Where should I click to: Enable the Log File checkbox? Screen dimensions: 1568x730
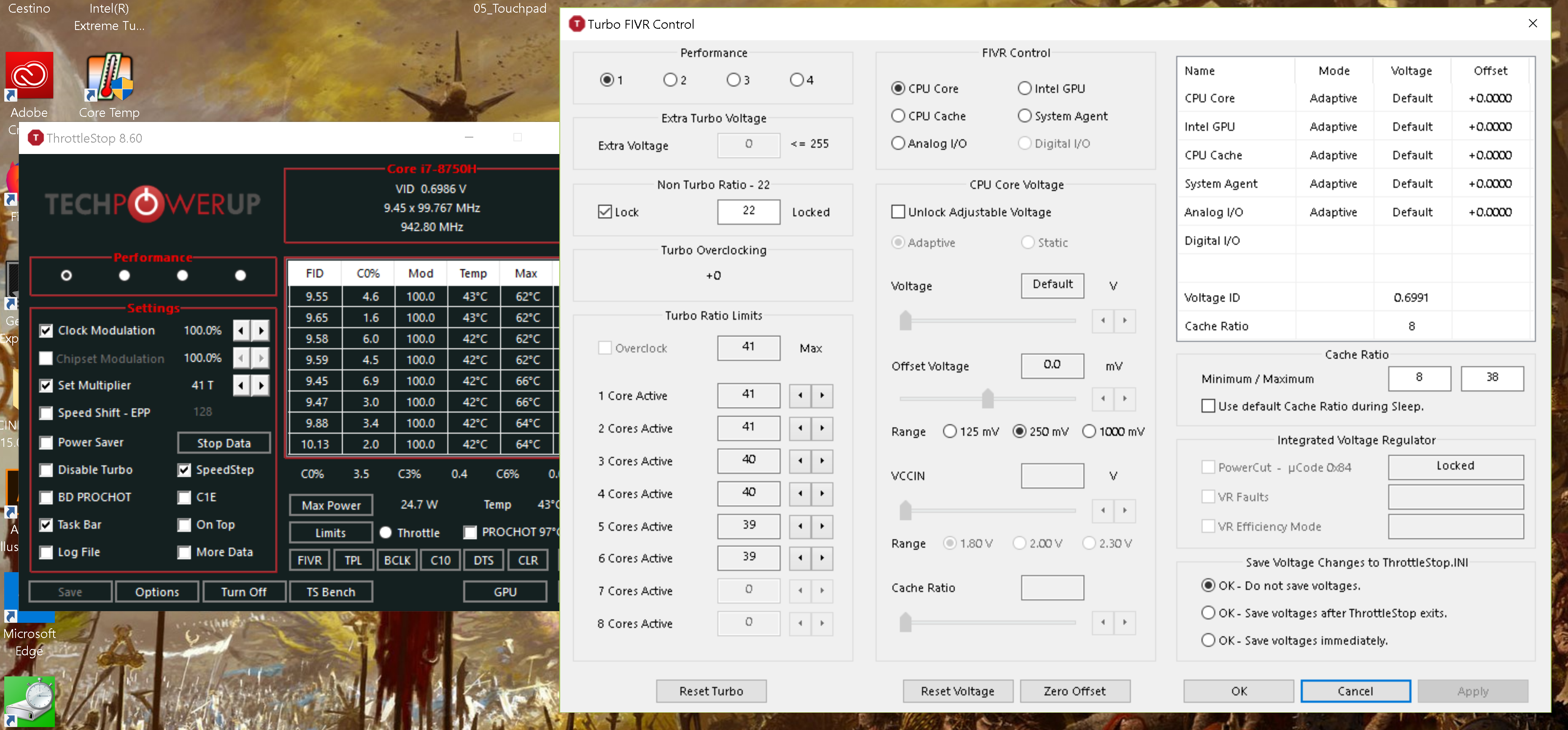click(46, 552)
